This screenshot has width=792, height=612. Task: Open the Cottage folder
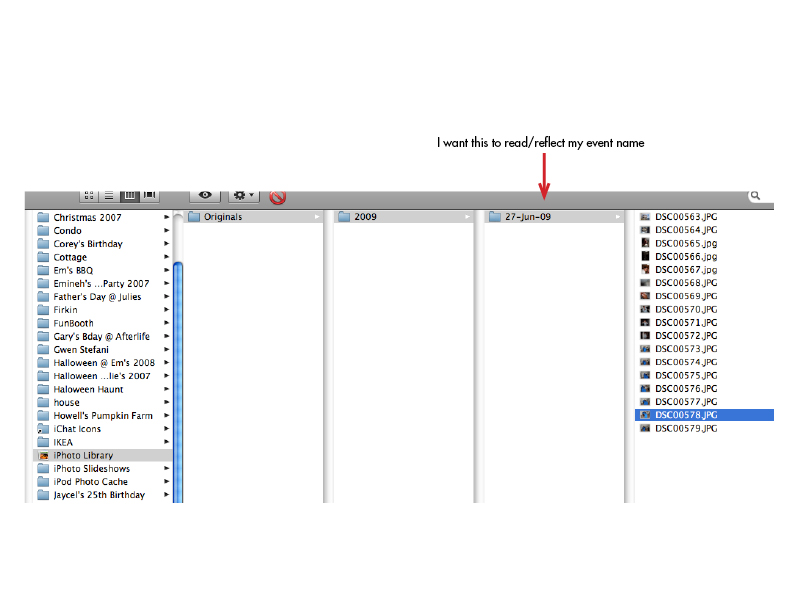[x=103, y=257]
